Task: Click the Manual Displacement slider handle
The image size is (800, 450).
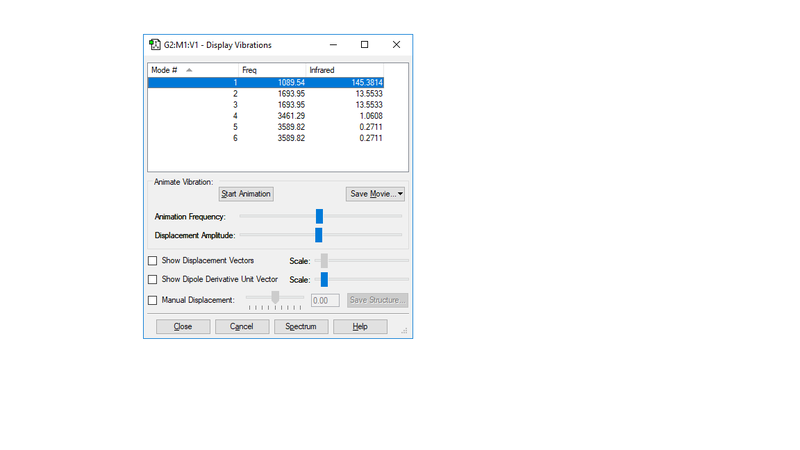Action: pos(275,297)
